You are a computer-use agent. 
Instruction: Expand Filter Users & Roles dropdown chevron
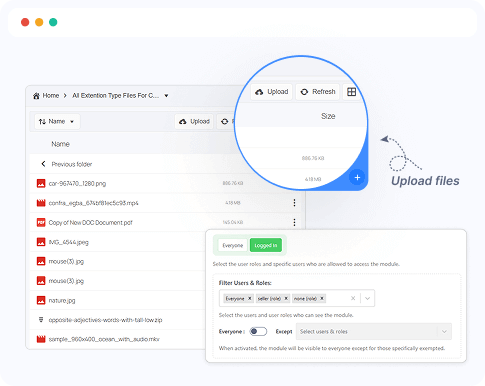pyautogui.click(x=367, y=298)
